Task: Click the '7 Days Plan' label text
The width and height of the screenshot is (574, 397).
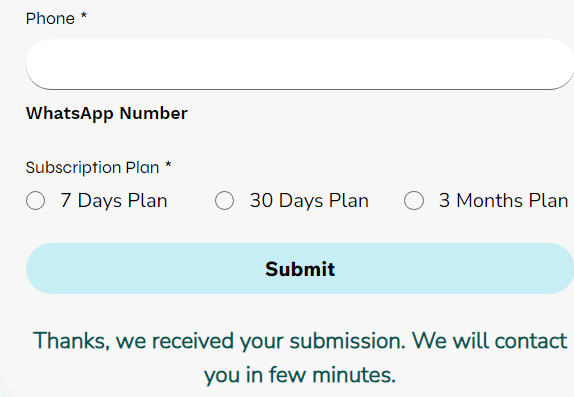Action: tap(114, 201)
